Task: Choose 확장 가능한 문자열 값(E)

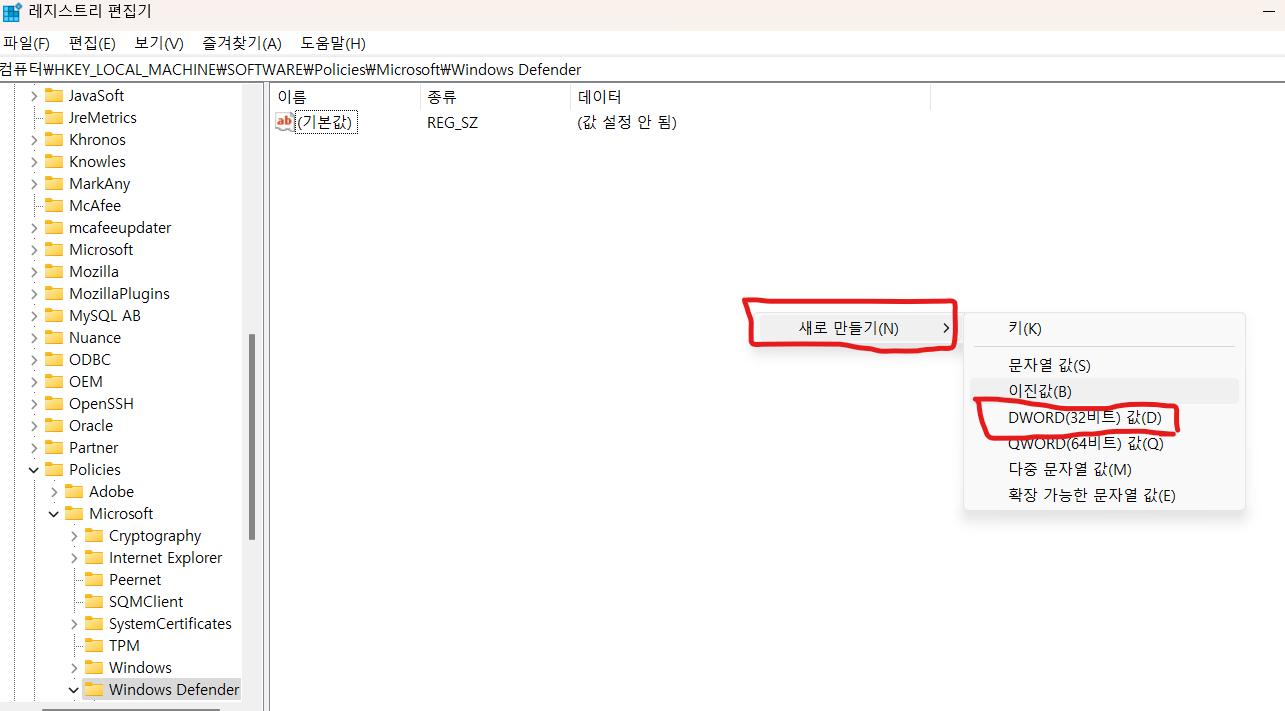Action: [x=1104, y=495]
